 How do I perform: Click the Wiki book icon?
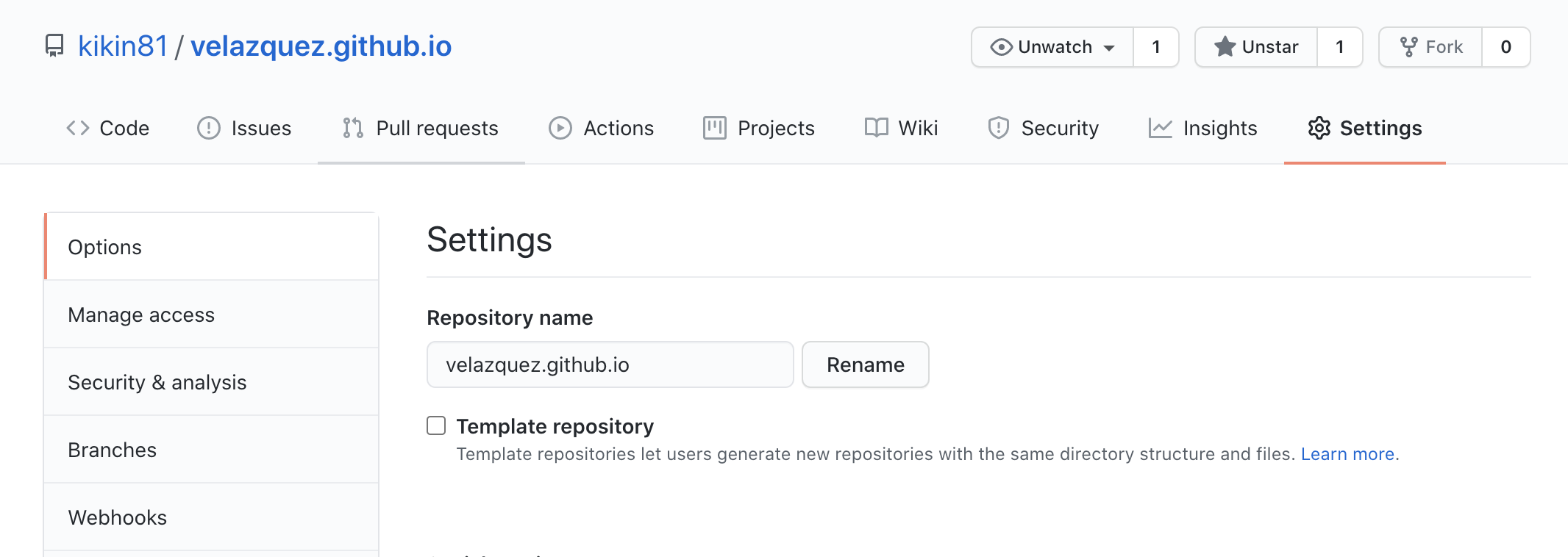[876, 128]
